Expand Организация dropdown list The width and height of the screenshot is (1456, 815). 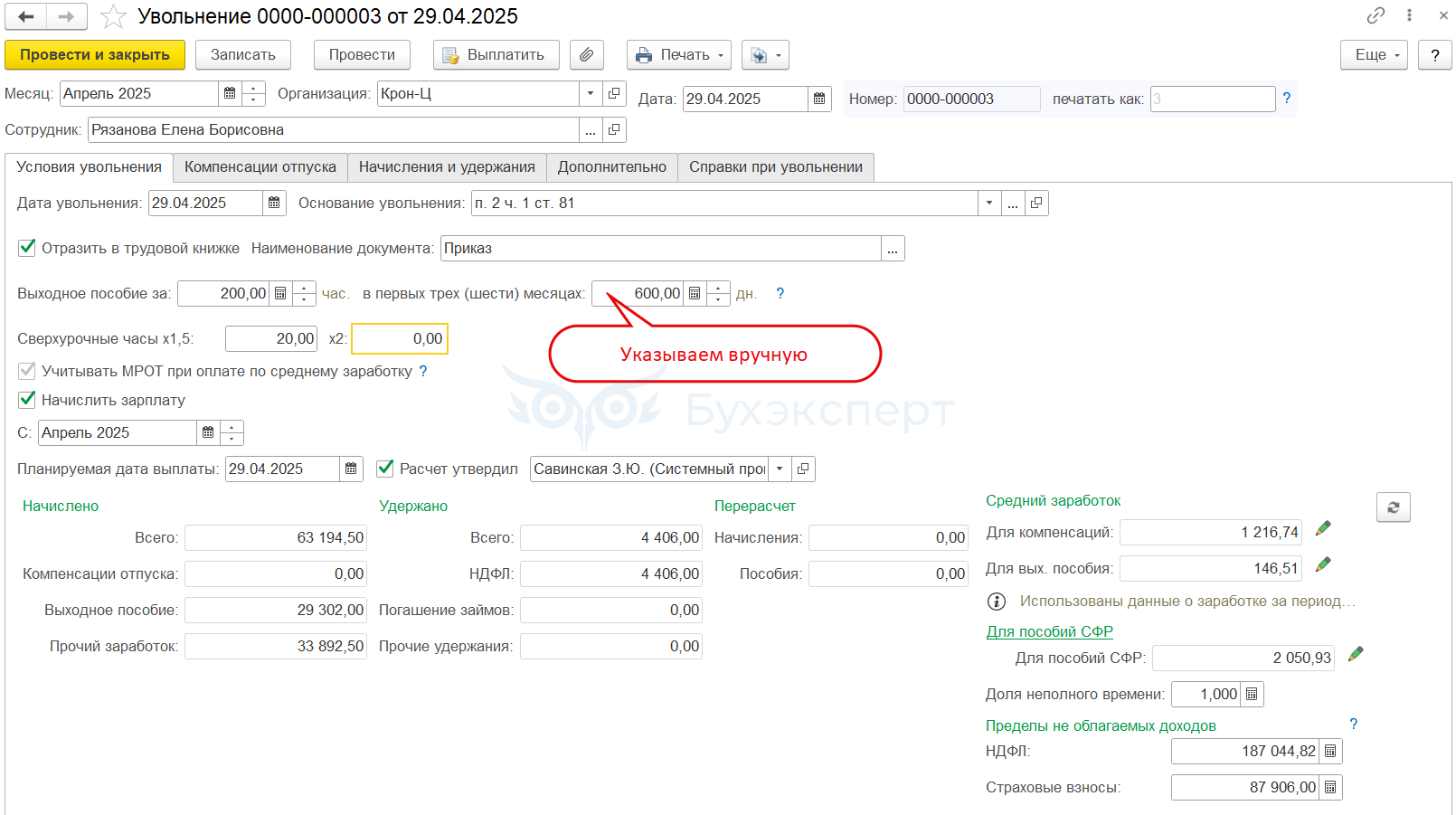pyautogui.click(x=591, y=93)
